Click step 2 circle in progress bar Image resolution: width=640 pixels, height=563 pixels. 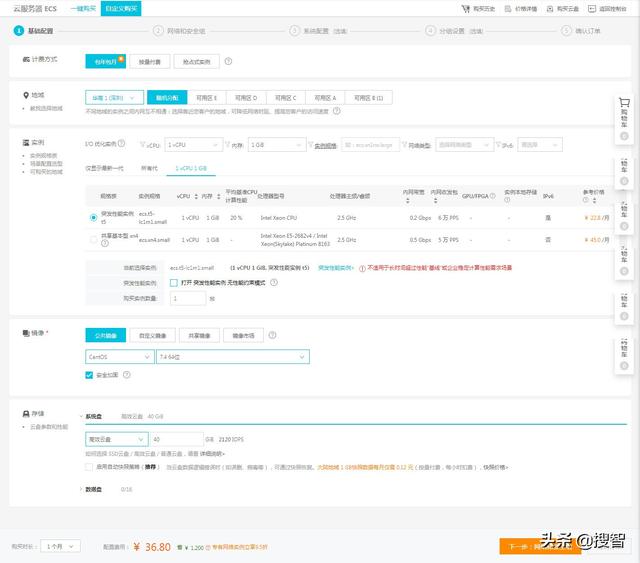coord(158,31)
